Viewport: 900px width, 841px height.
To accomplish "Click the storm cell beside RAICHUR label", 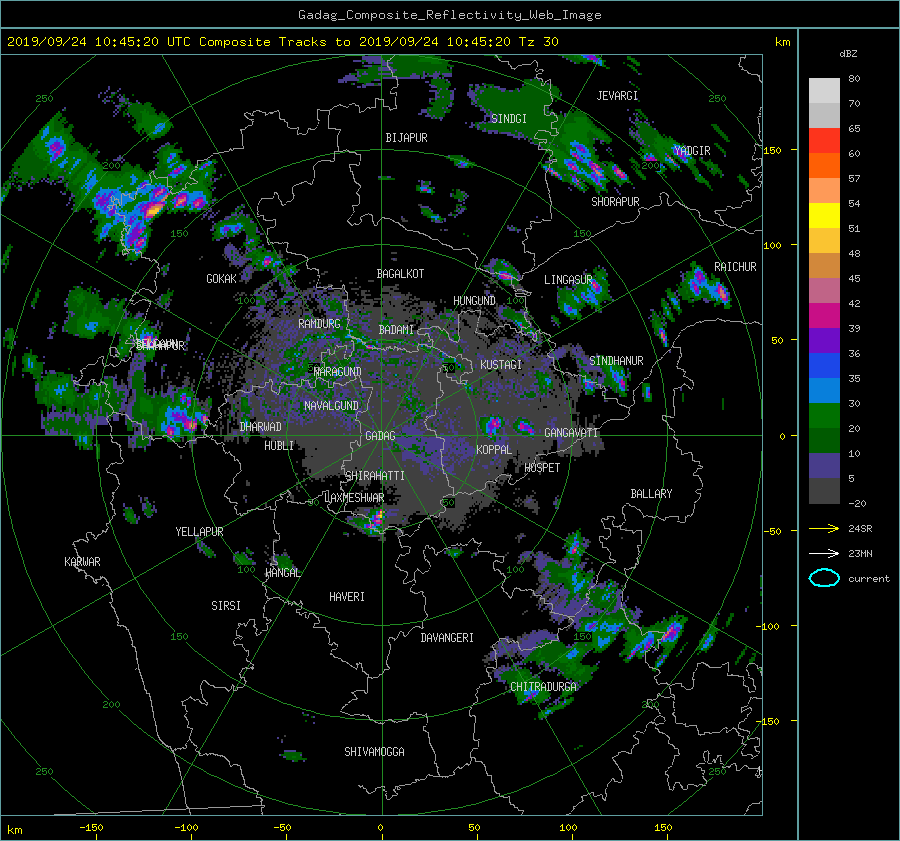I will (705, 285).
